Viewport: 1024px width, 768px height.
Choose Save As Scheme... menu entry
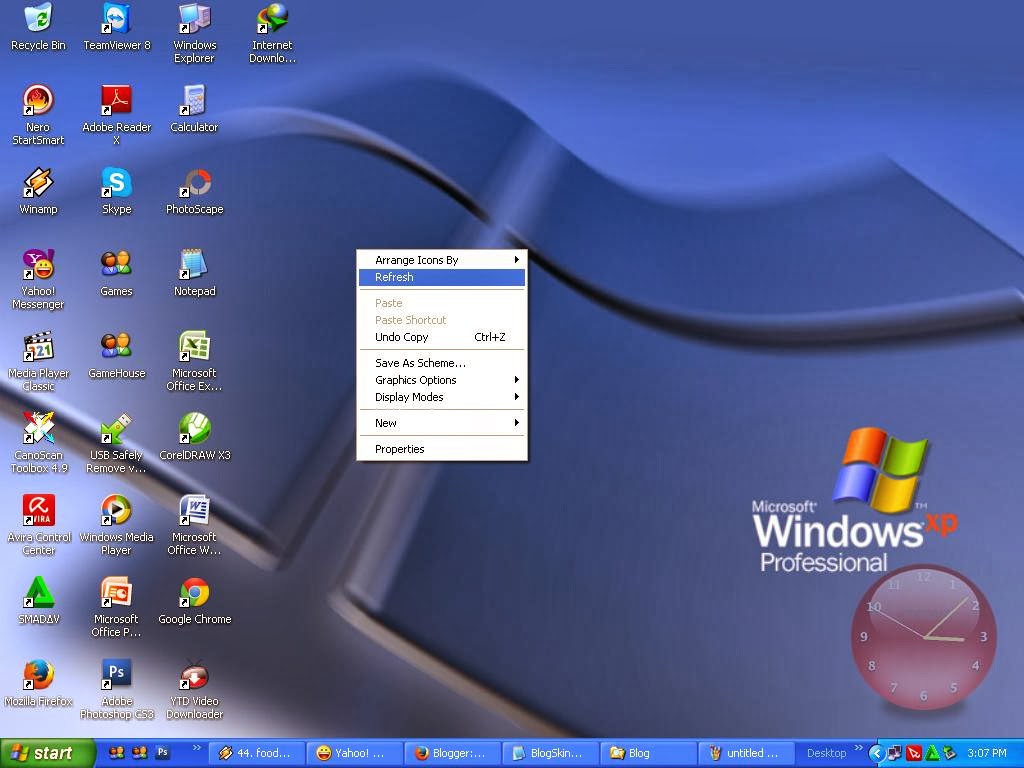click(442, 363)
